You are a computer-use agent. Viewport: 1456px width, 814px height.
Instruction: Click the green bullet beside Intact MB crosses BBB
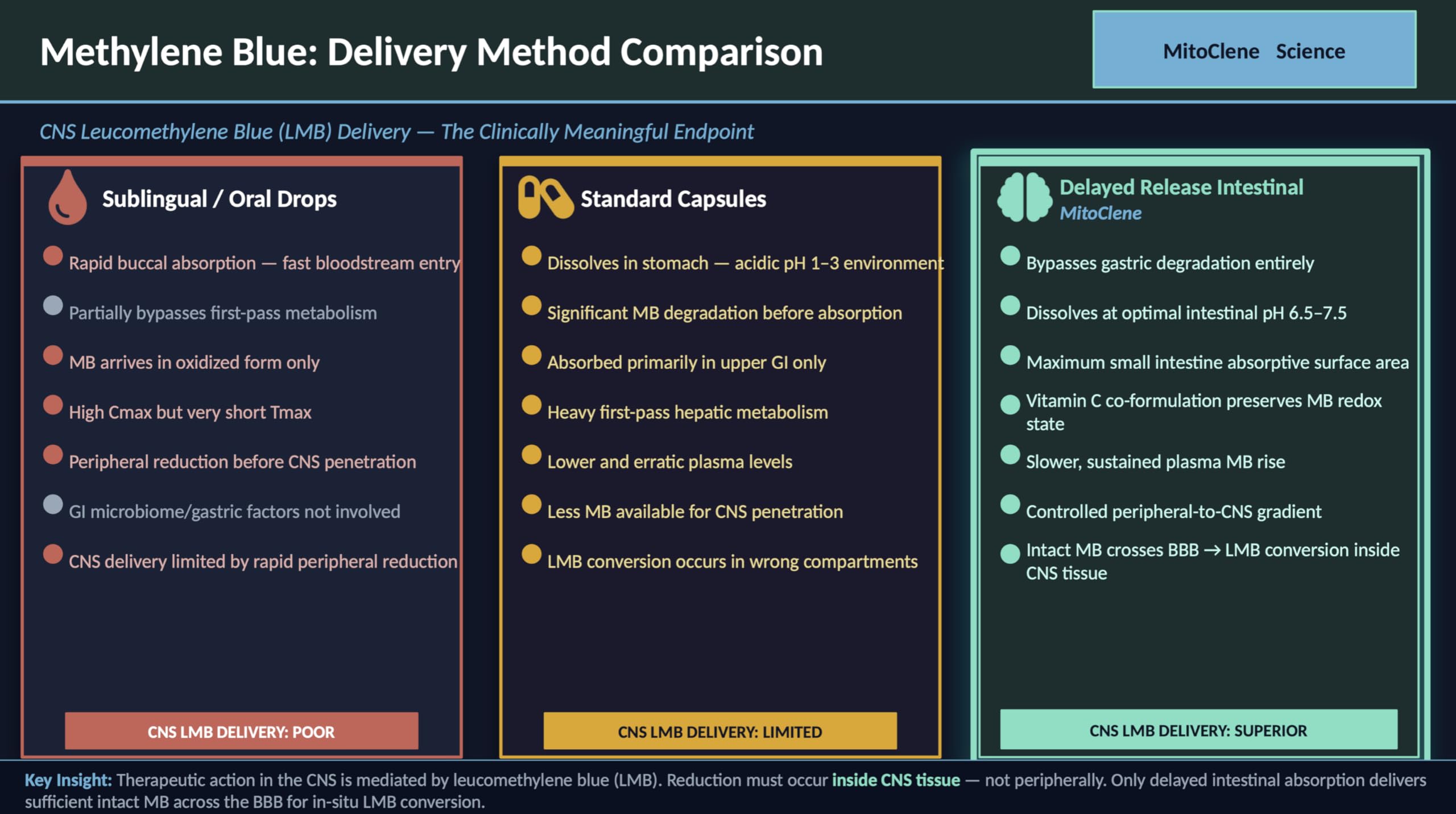point(1010,554)
